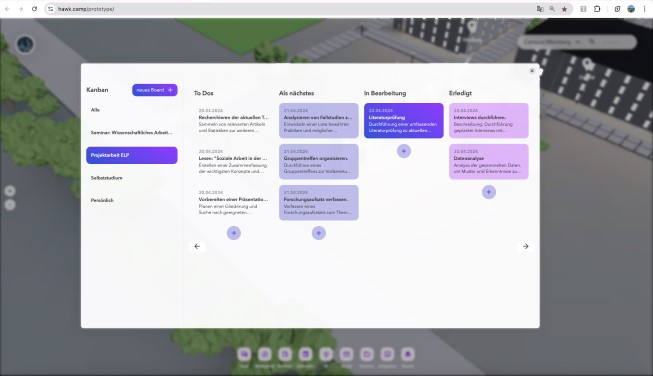Open the Recherchieren der aktuellen T... card

[234, 121]
